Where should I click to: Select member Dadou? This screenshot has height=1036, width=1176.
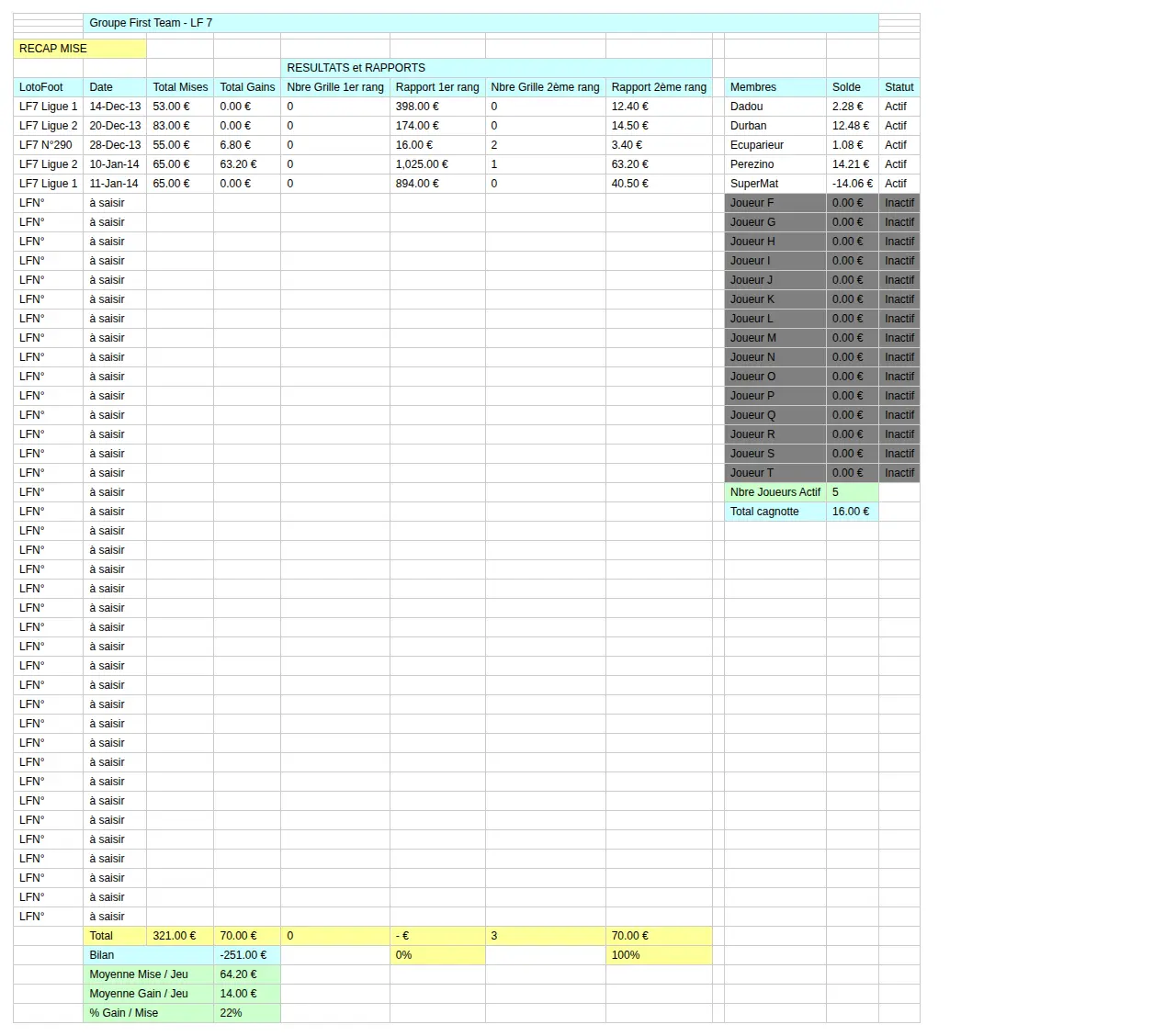775,107
